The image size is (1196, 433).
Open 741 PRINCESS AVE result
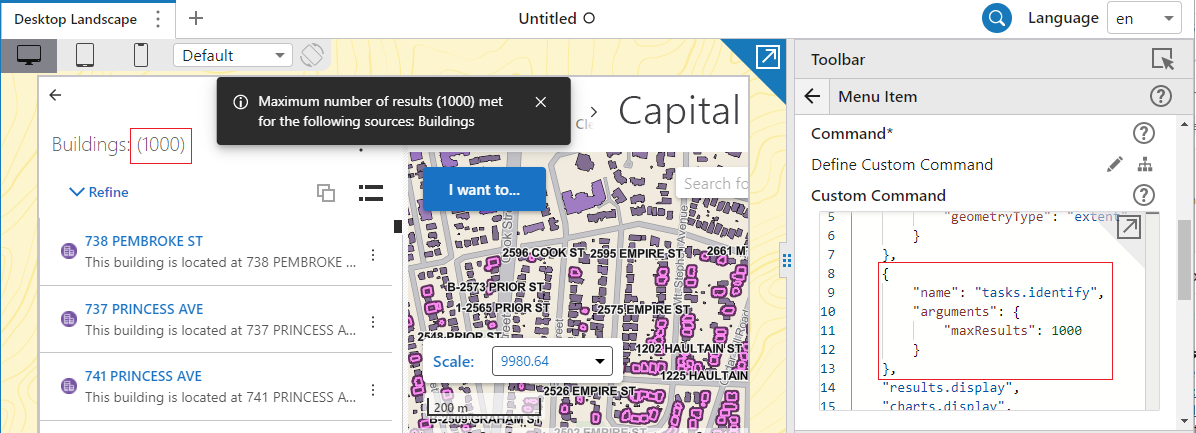(143, 376)
